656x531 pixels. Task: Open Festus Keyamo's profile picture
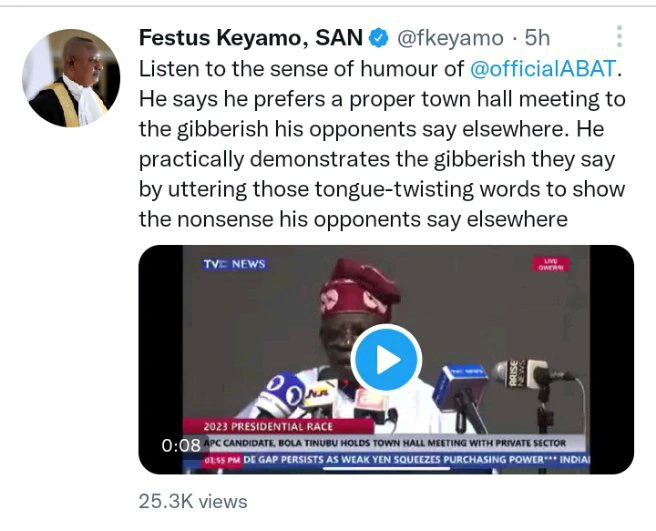click(71, 77)
